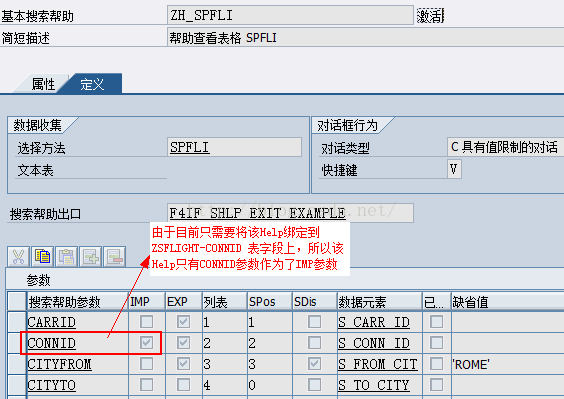Click the 快捷键 field with V

454,169
